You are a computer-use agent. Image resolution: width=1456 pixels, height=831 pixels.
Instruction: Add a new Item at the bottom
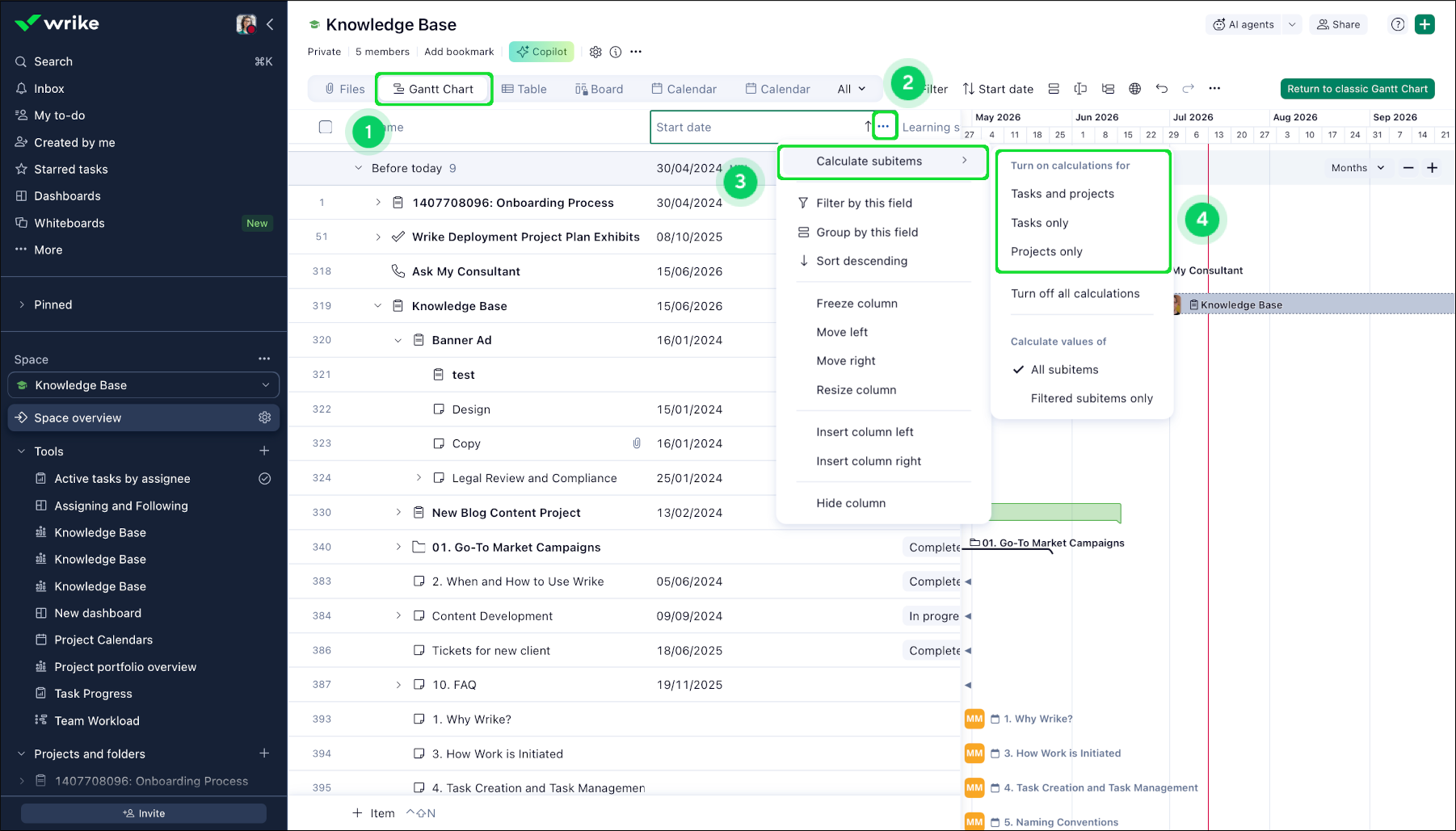tap(373, 813)
